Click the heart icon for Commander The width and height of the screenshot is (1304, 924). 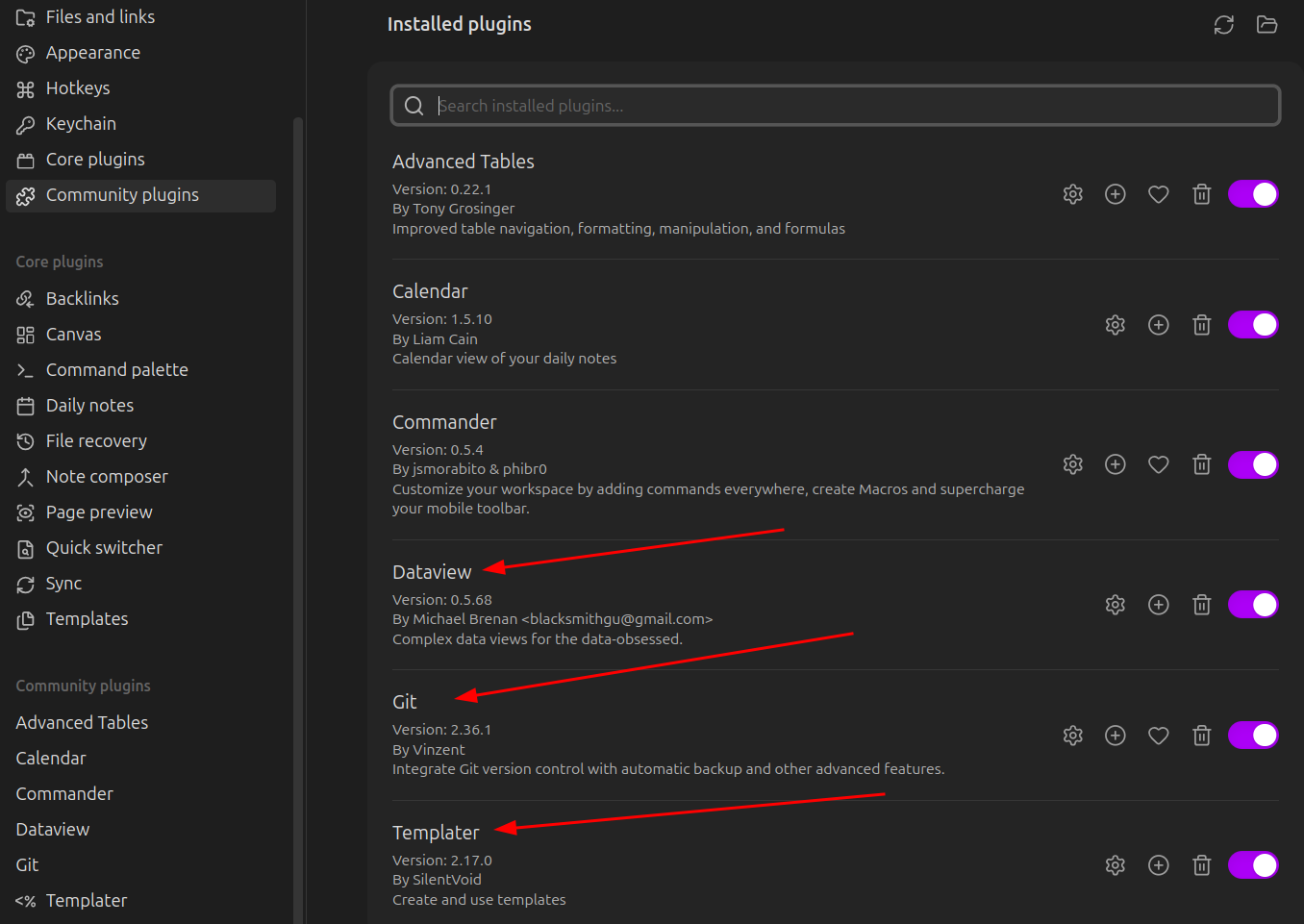point(1158,464)
